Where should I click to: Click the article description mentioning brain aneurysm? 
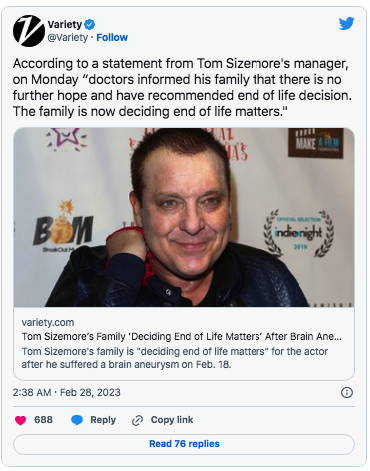click(x=175, y=358)
